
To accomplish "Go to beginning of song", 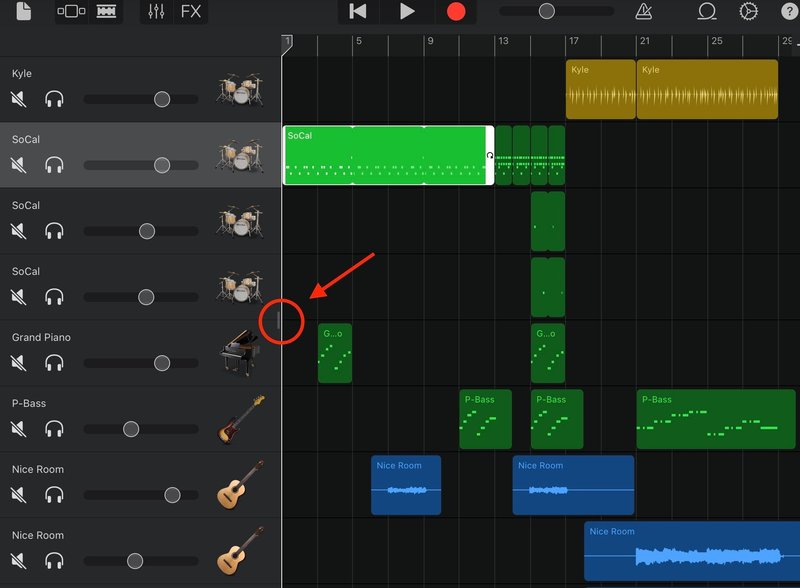I will point(358,11).
